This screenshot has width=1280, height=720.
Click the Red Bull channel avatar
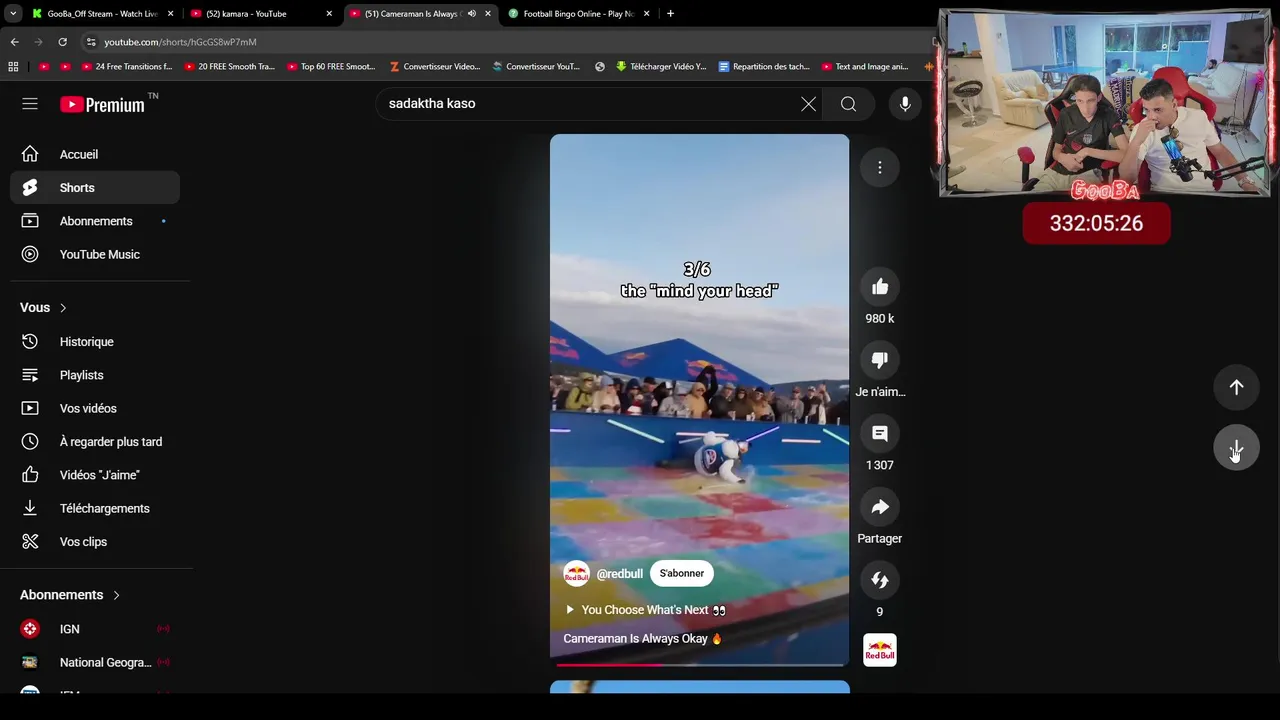(576, 574)
